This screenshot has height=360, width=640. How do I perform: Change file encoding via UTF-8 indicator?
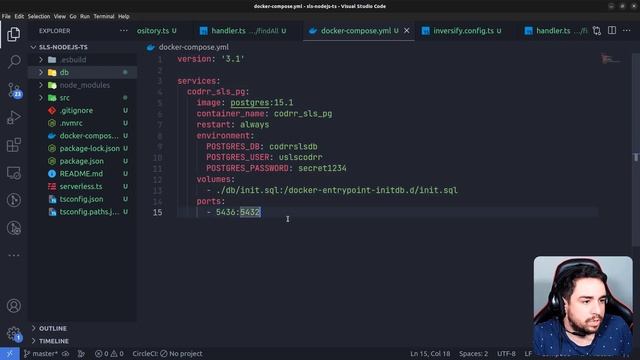coord(506,354)
